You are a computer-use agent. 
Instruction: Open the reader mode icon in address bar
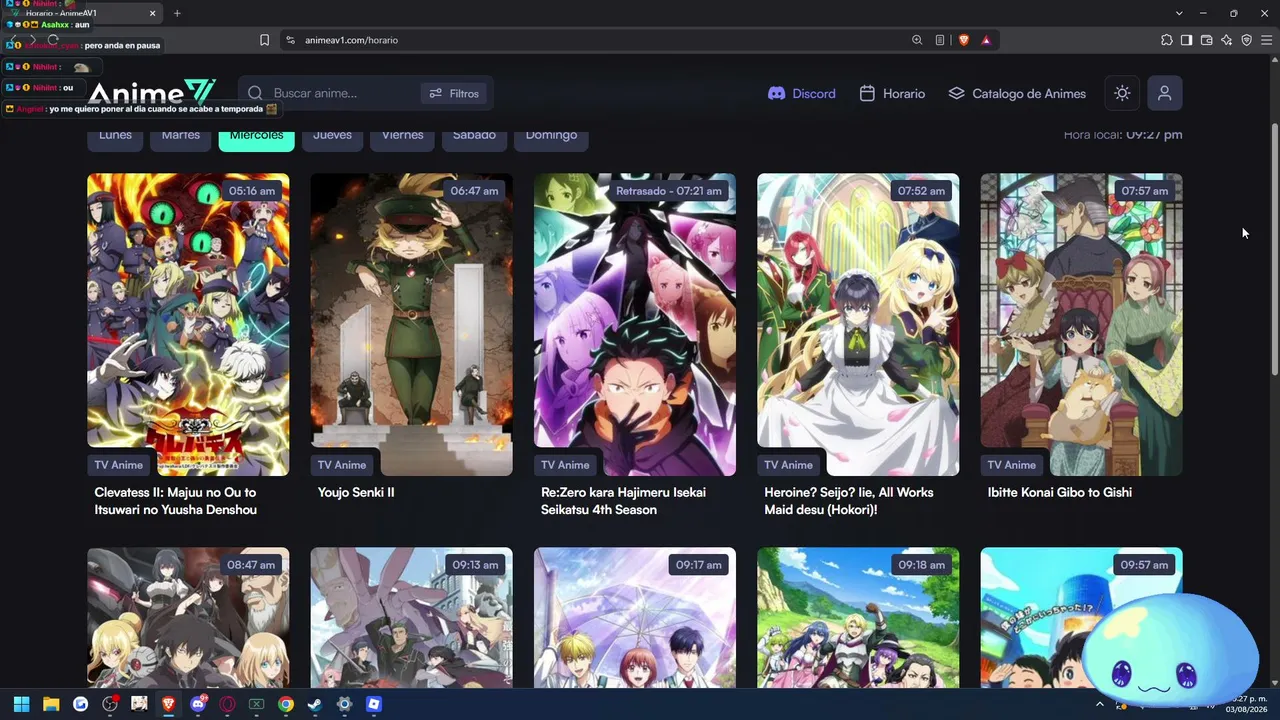tap(940, 40)
